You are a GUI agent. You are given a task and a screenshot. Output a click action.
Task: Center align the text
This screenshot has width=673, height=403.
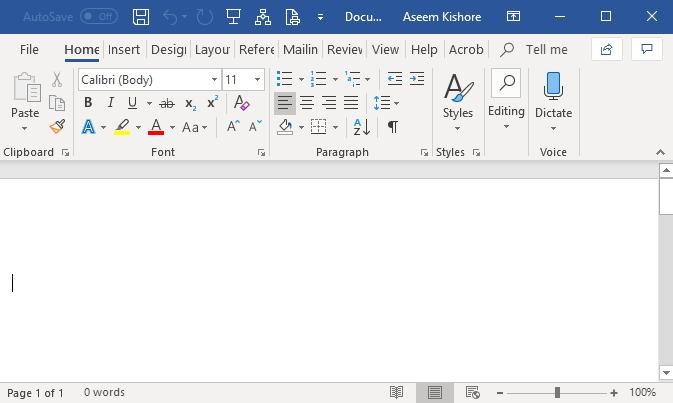click(x=307, y=103)
